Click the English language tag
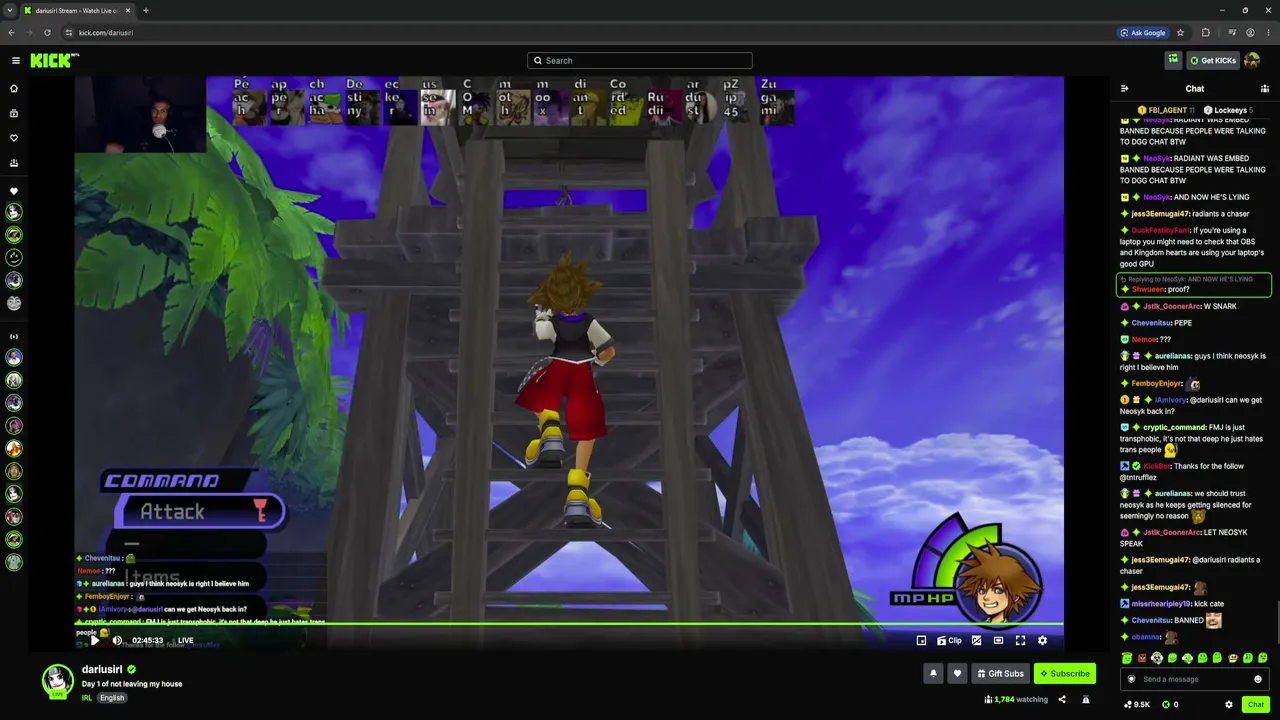 point(112,698)
